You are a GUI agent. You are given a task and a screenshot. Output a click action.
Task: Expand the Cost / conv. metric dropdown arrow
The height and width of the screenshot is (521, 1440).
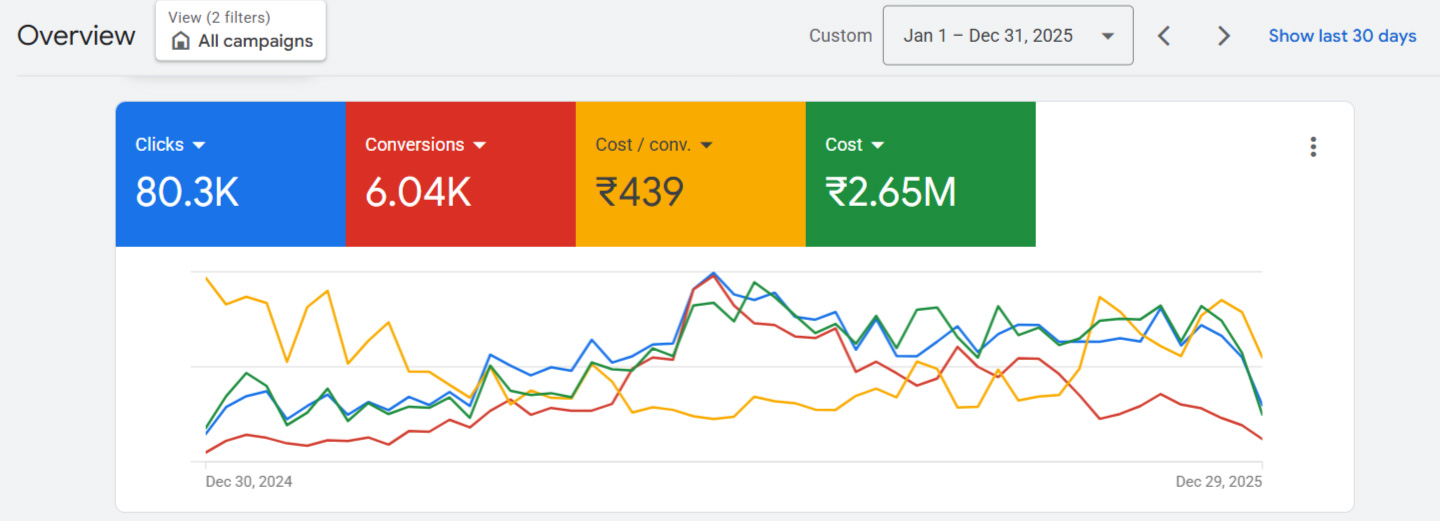click(x=707, y=145)
